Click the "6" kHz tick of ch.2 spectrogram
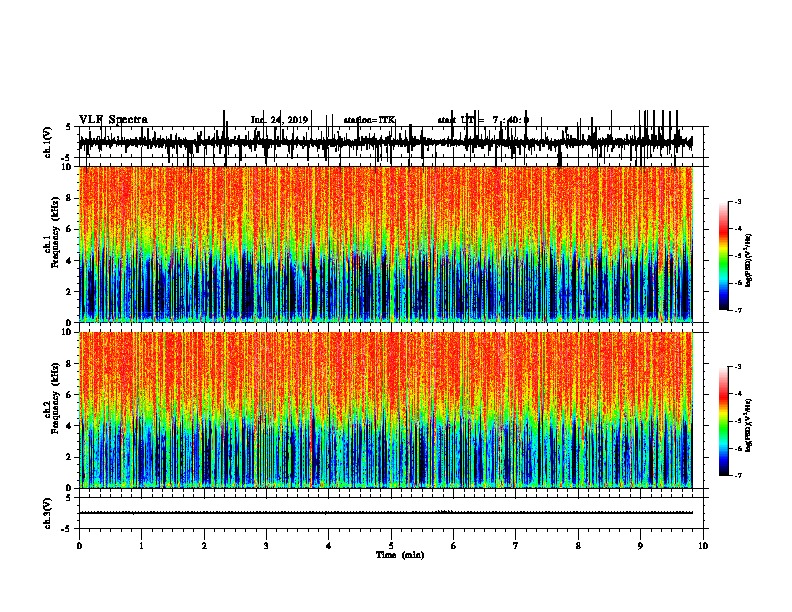 point(70,394)
